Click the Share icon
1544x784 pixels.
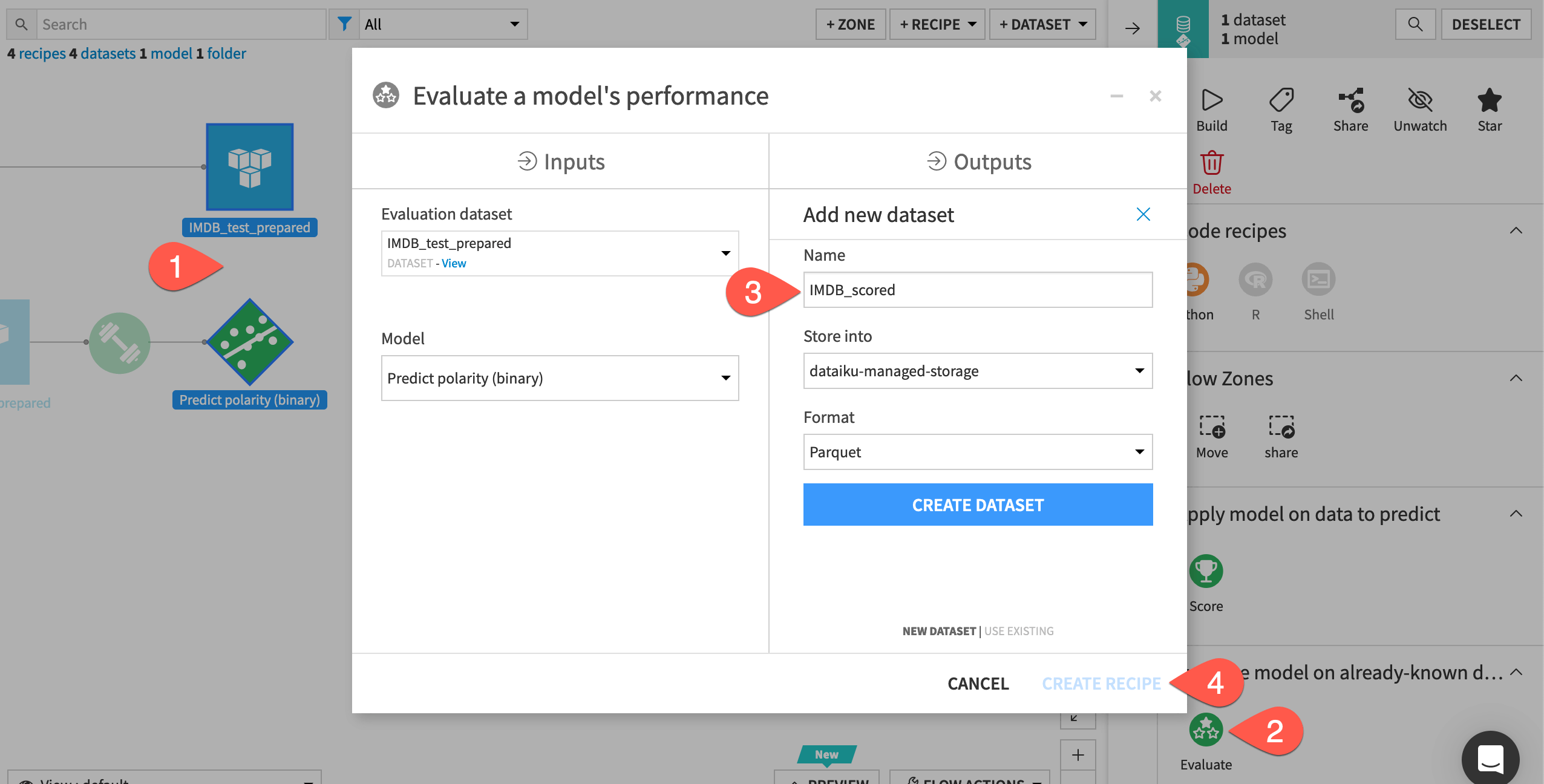(x=1351, y=100)
